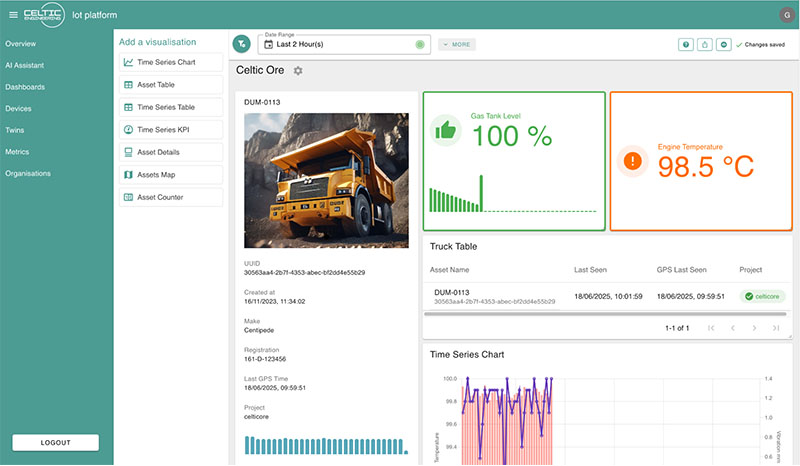Click the Time Series KPI clock icon

(128, 130)
